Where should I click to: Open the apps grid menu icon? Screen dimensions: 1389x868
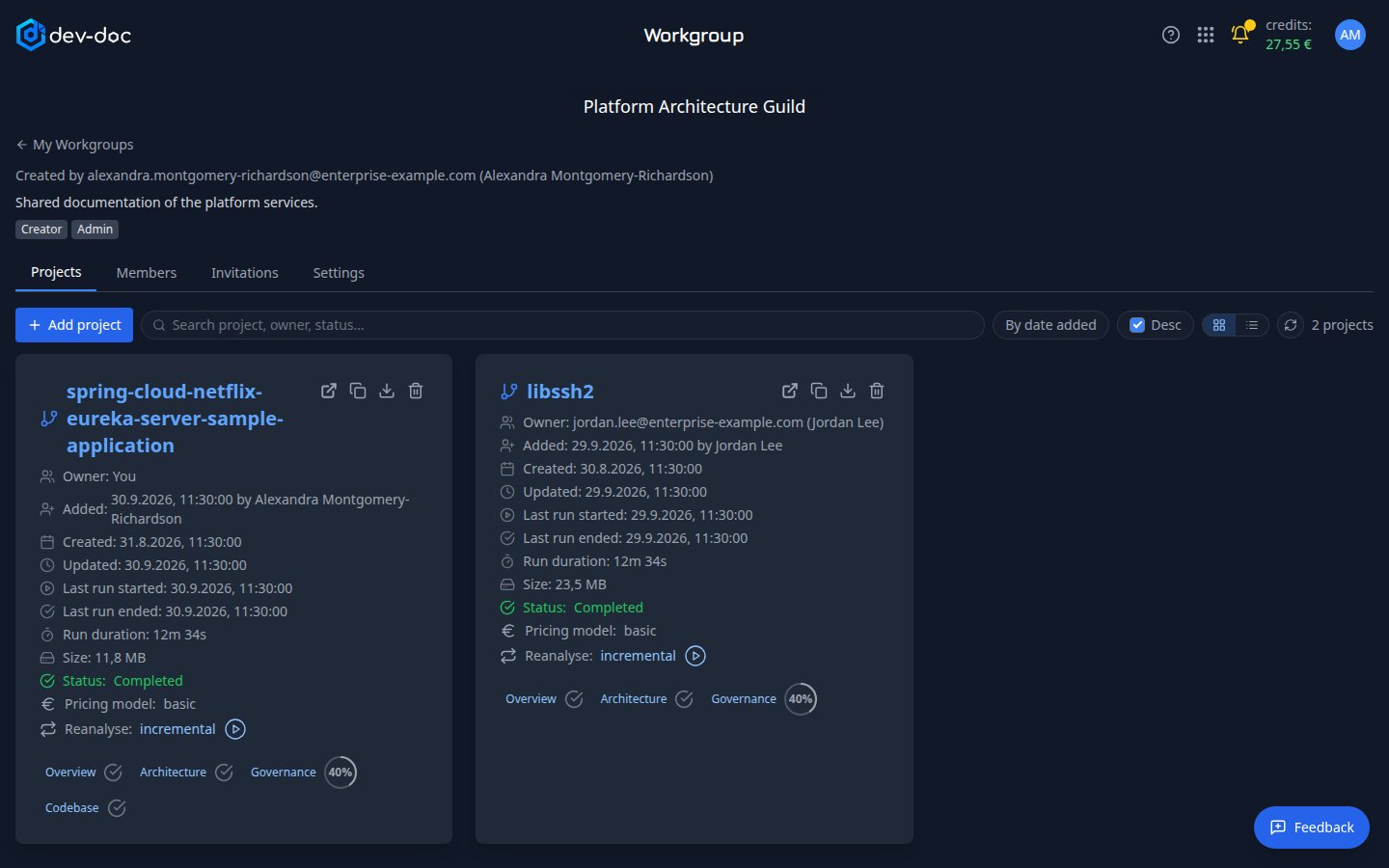click(1206, 36)
